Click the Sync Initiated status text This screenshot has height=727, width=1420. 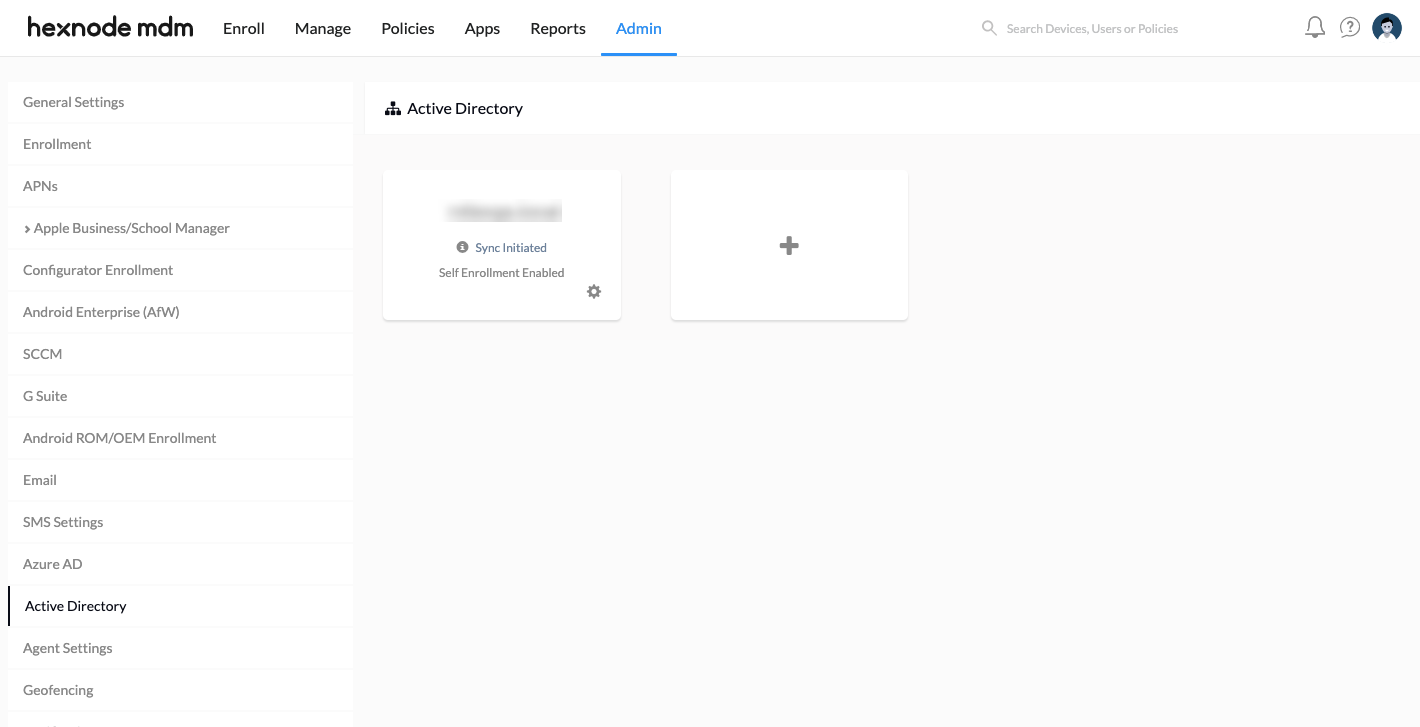pyautogui.click(x=511, y=248)
